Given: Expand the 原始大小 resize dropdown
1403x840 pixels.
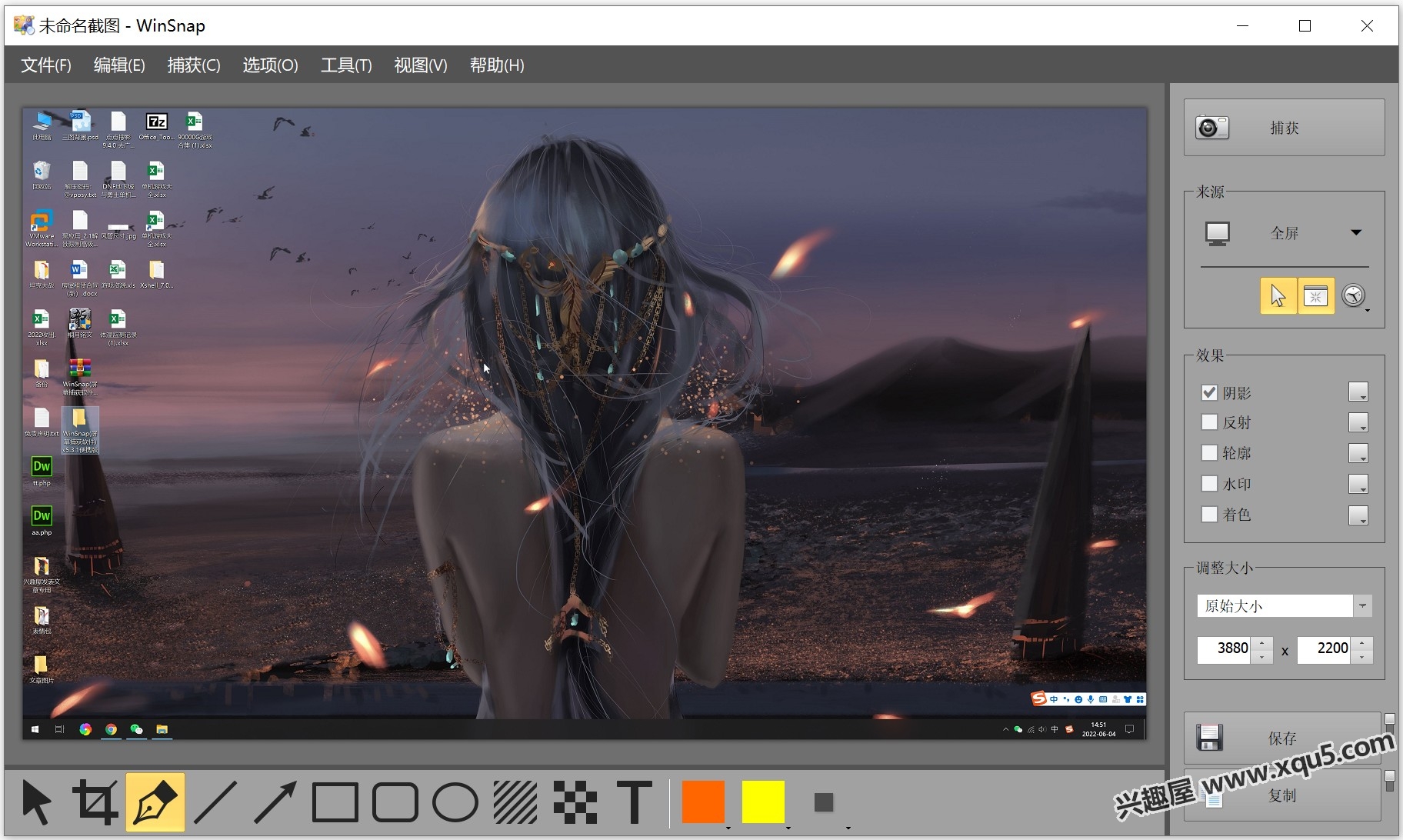Looking at the screenshot, I should [1362, 606].
